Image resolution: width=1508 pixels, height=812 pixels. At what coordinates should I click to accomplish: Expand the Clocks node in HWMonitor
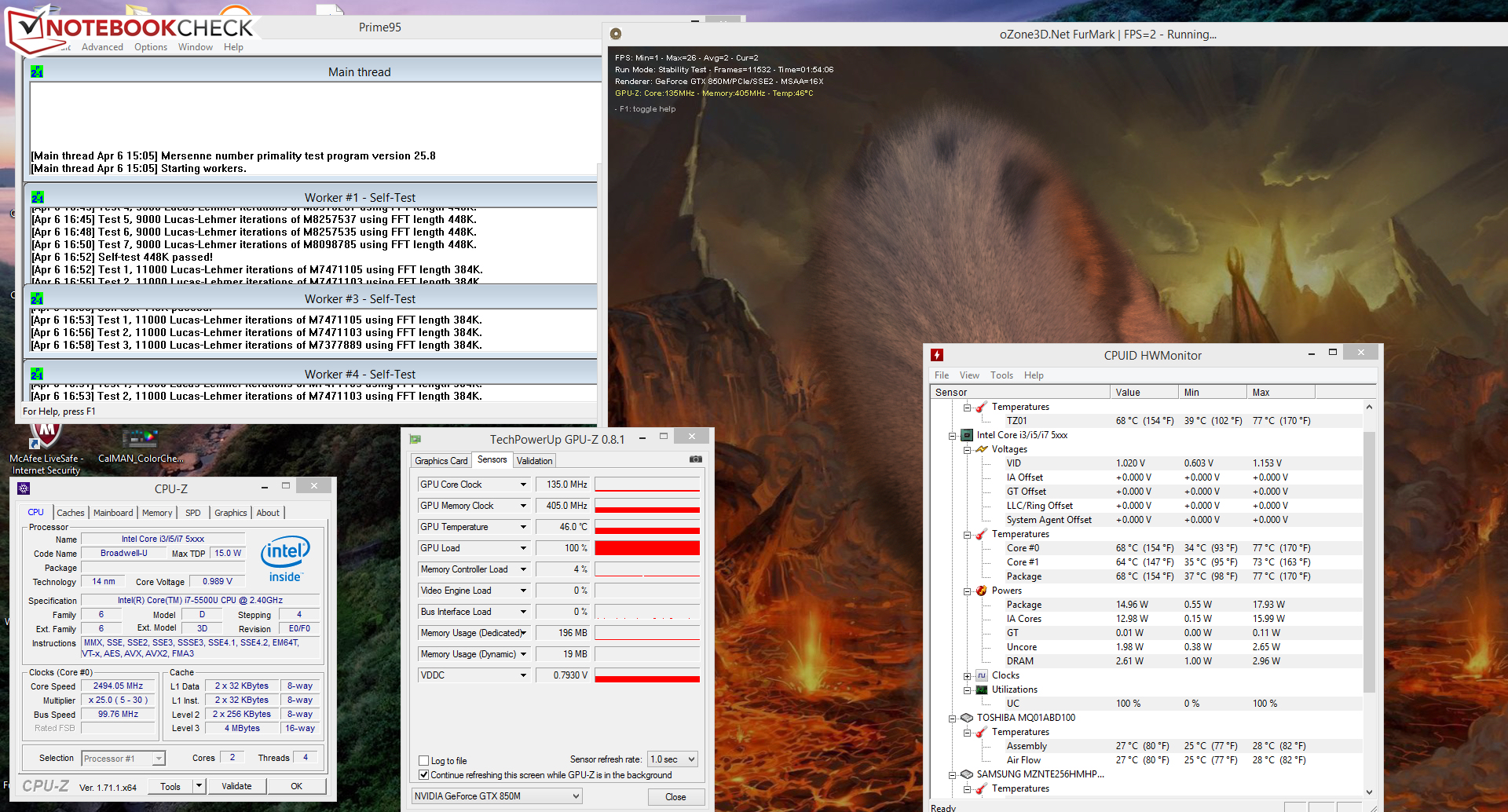coord(967,676)
